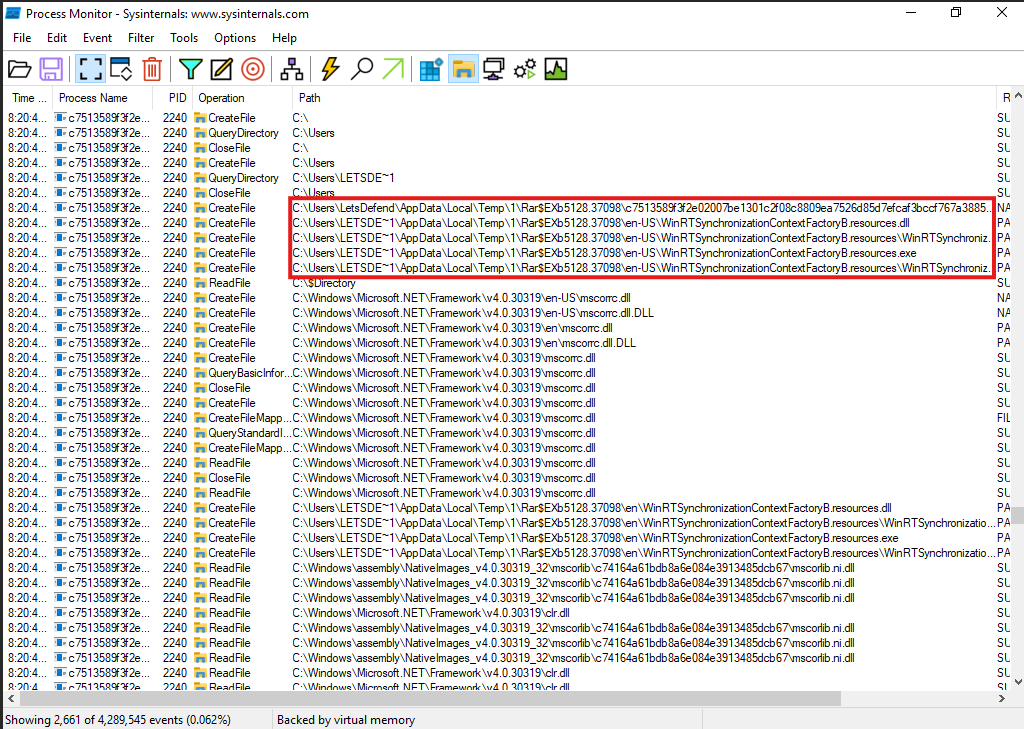Select the path en-US\mscorrc.dll.DLL

pos(473,313)
